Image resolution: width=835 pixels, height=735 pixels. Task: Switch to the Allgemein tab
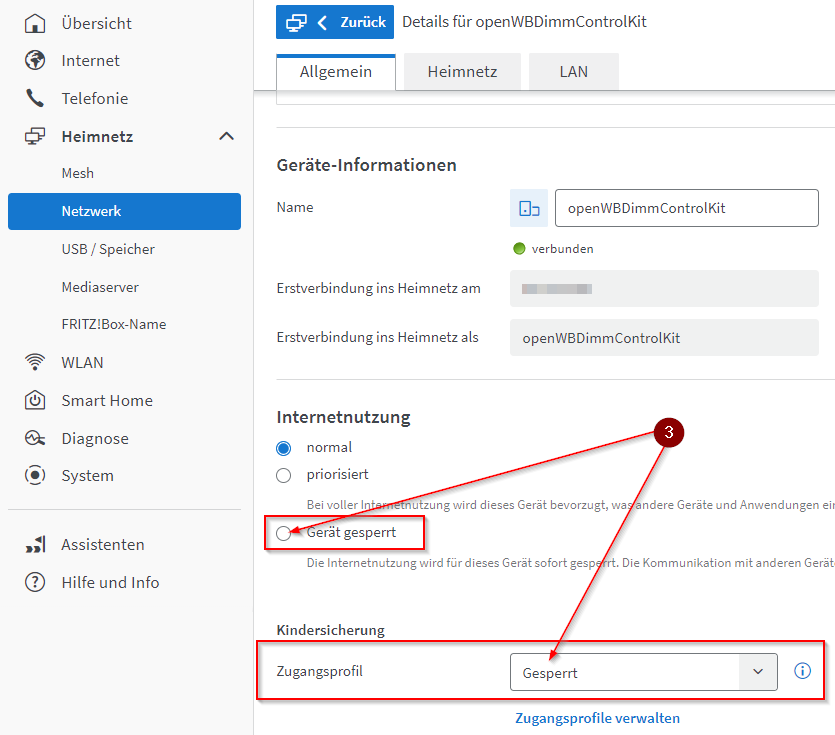(335, 72)
